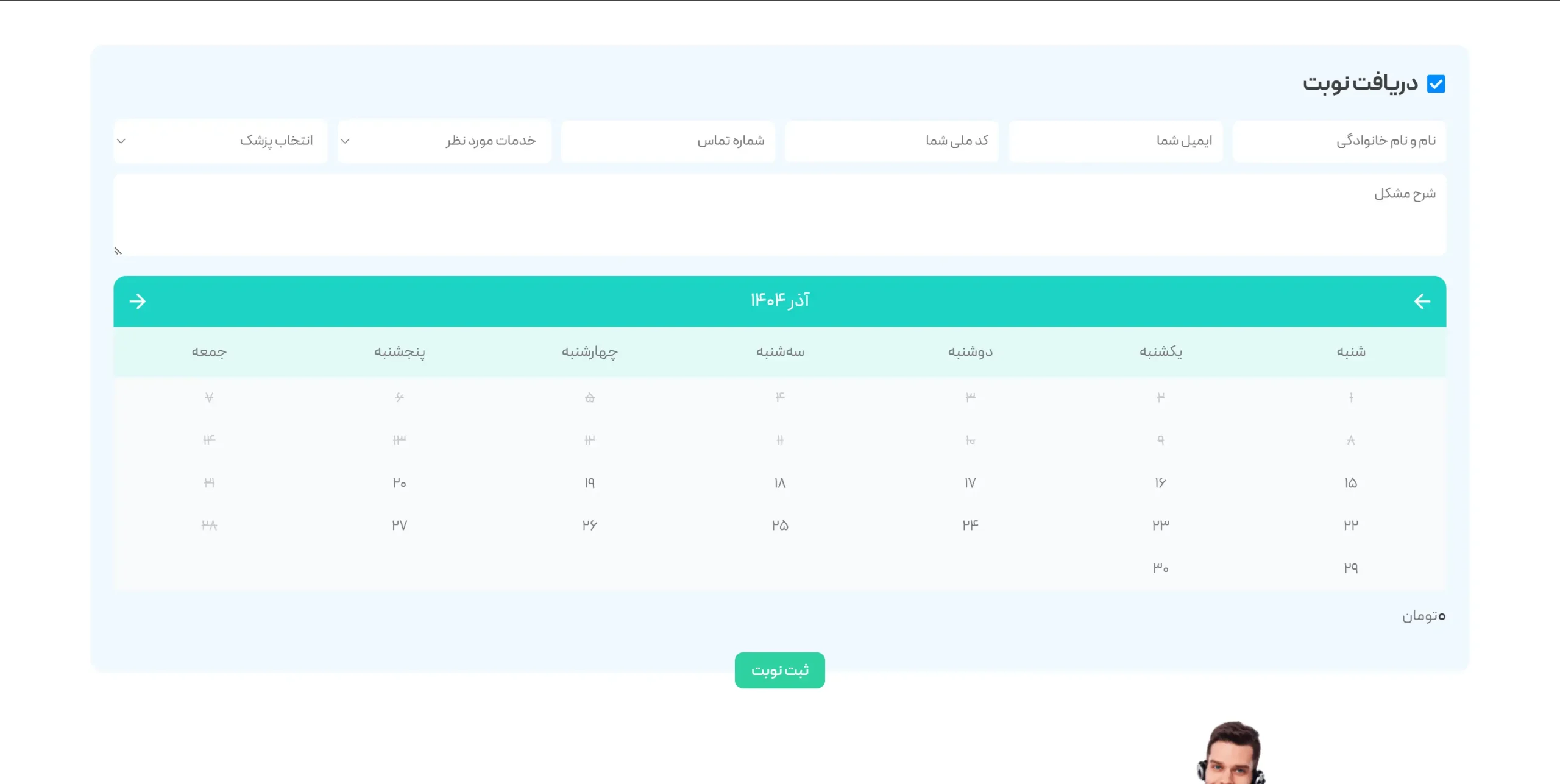Select day ۲۰ in the calendar
1560x784 pixels.
click(x=399, y=482)
